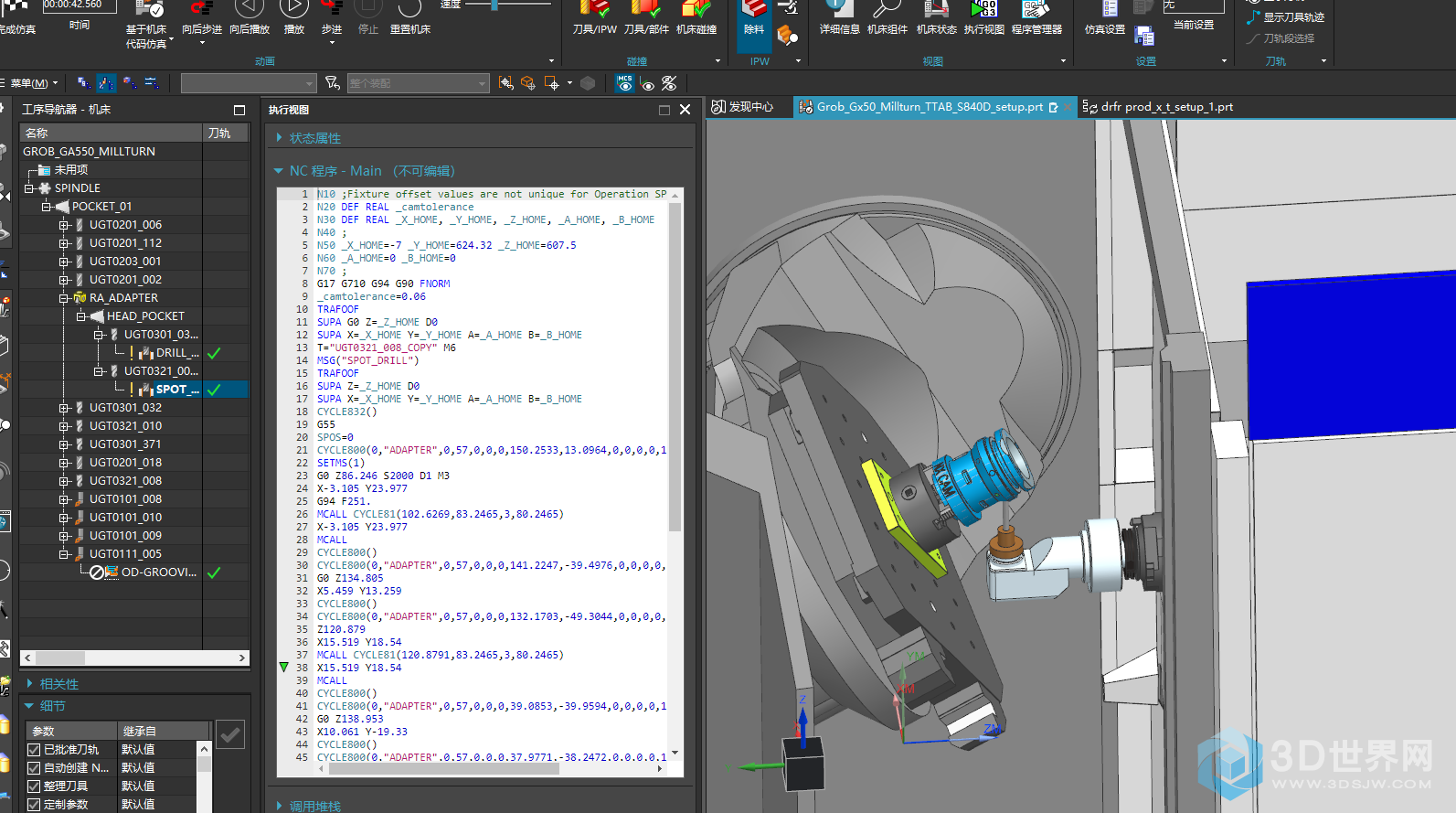Select UGT0321_010 in the tree
This screenshot has height=813, width=1456.
(125, 426)
